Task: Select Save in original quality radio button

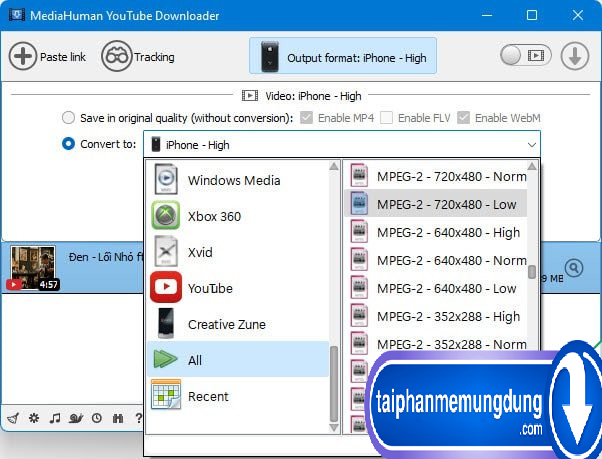Action: [x=68, y=118]
